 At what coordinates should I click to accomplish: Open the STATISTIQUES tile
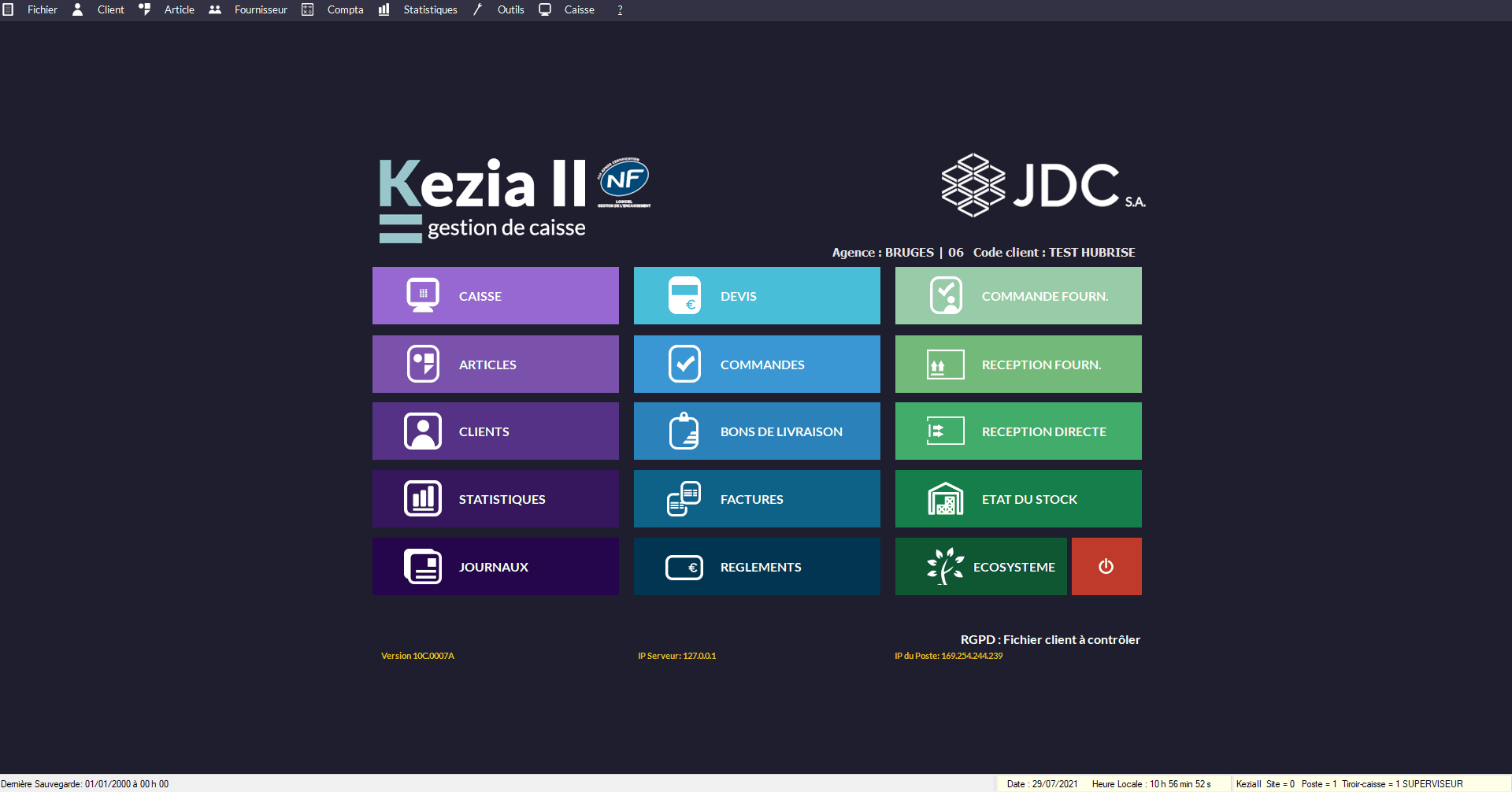click(495, 499)
